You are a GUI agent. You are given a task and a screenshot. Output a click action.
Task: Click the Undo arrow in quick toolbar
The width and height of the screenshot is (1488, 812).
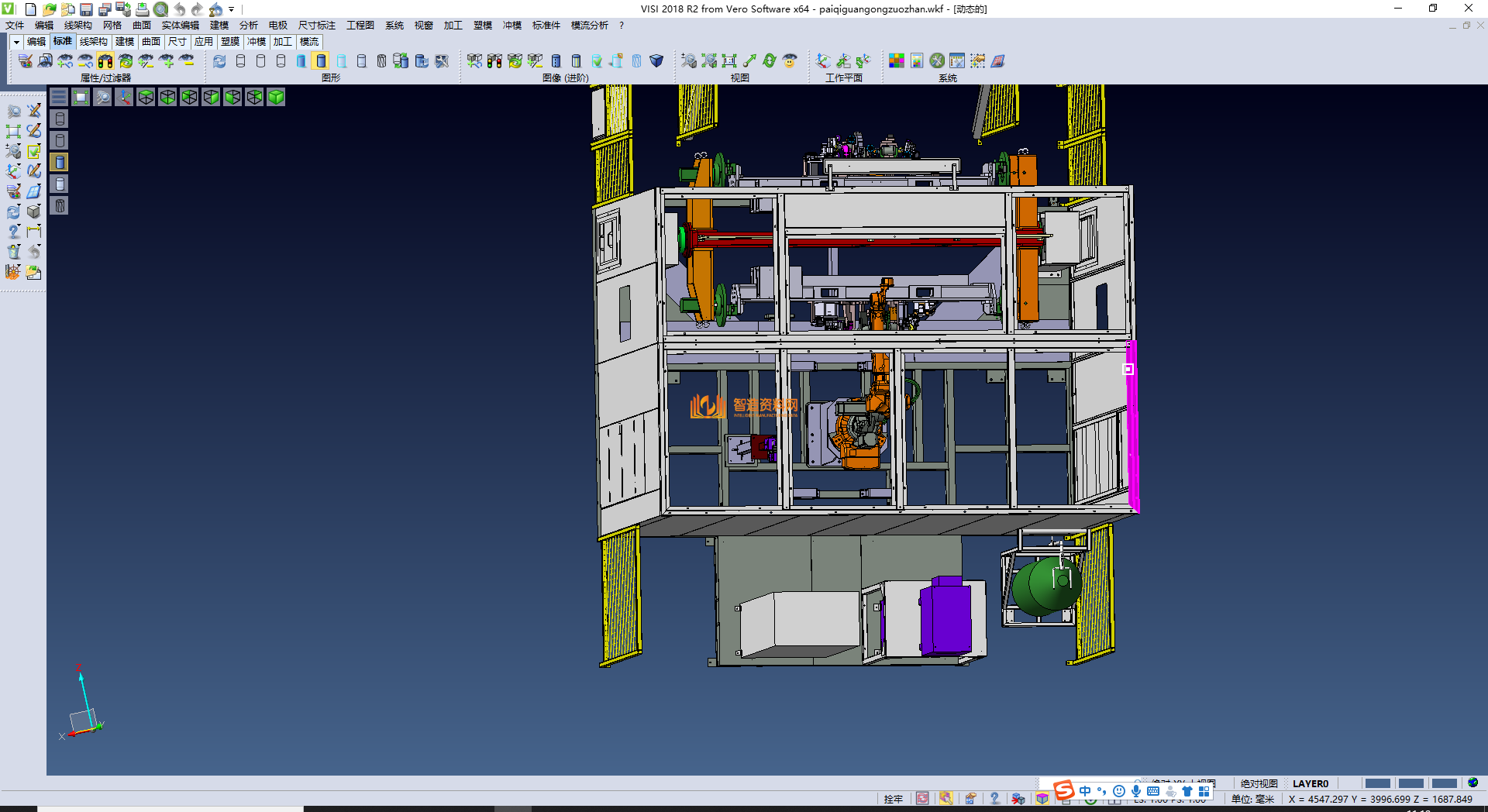pos(179,9)
